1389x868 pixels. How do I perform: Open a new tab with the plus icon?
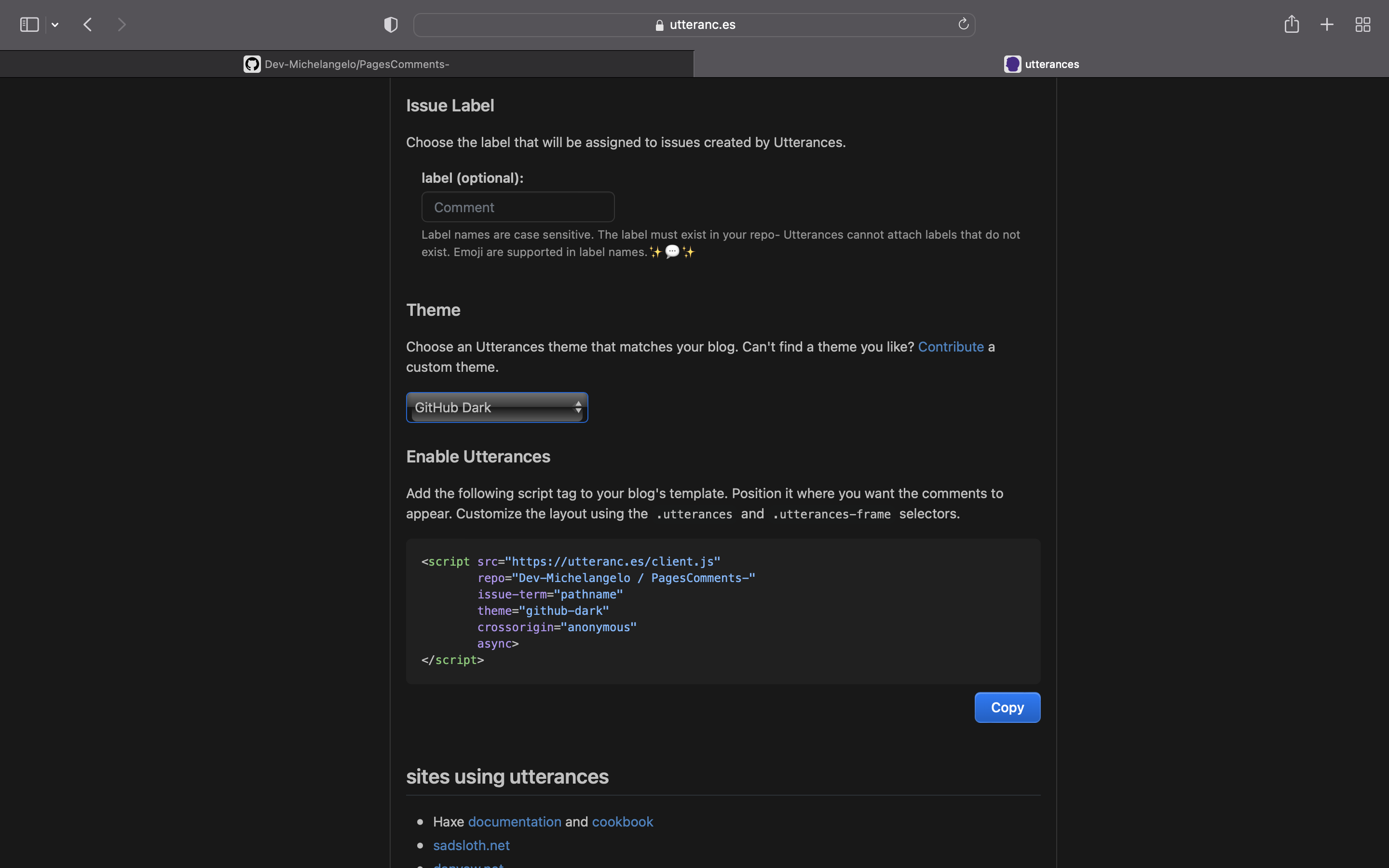(1326, 24)
